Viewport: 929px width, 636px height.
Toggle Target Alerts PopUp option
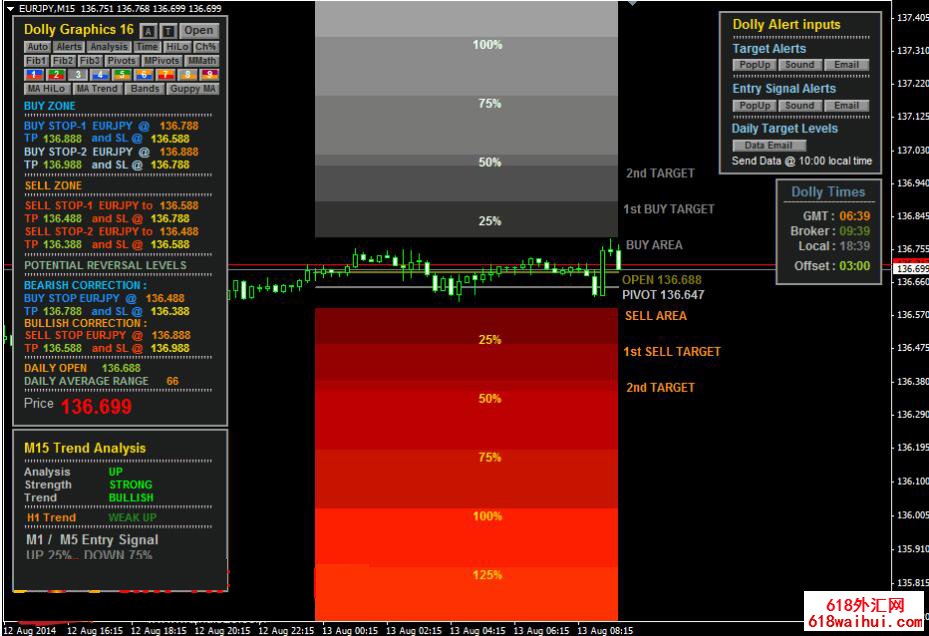pos(755,65)
